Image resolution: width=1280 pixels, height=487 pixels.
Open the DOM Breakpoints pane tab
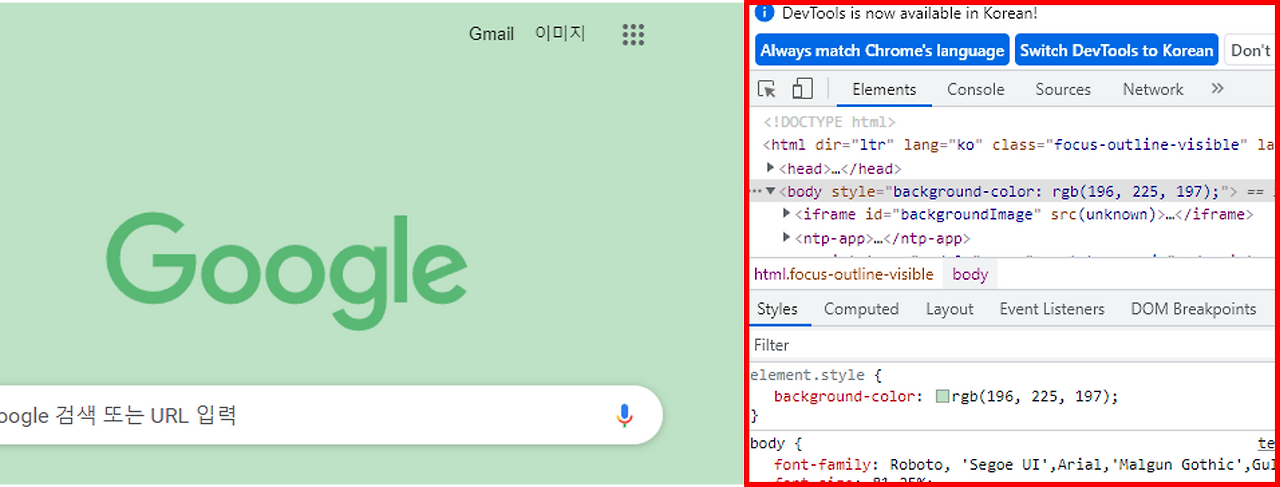point(1193,309)
